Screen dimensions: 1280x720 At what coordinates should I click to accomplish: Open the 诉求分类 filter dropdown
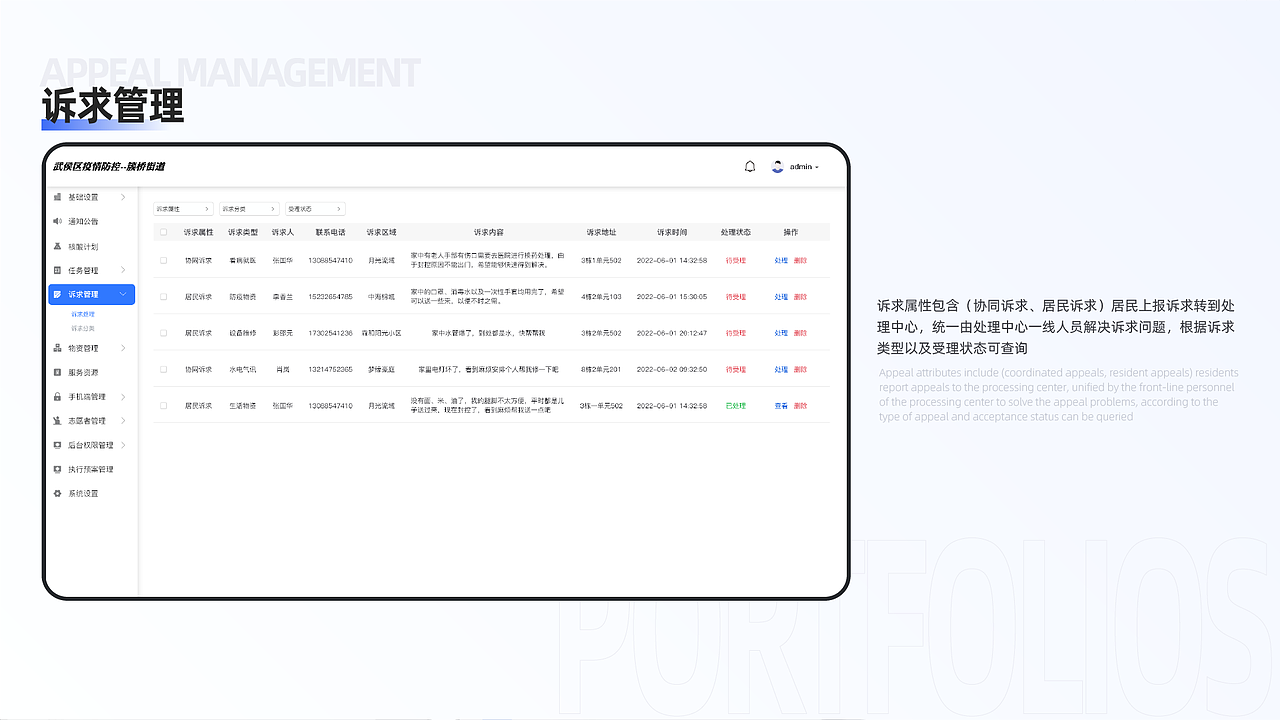coord(249,209)
